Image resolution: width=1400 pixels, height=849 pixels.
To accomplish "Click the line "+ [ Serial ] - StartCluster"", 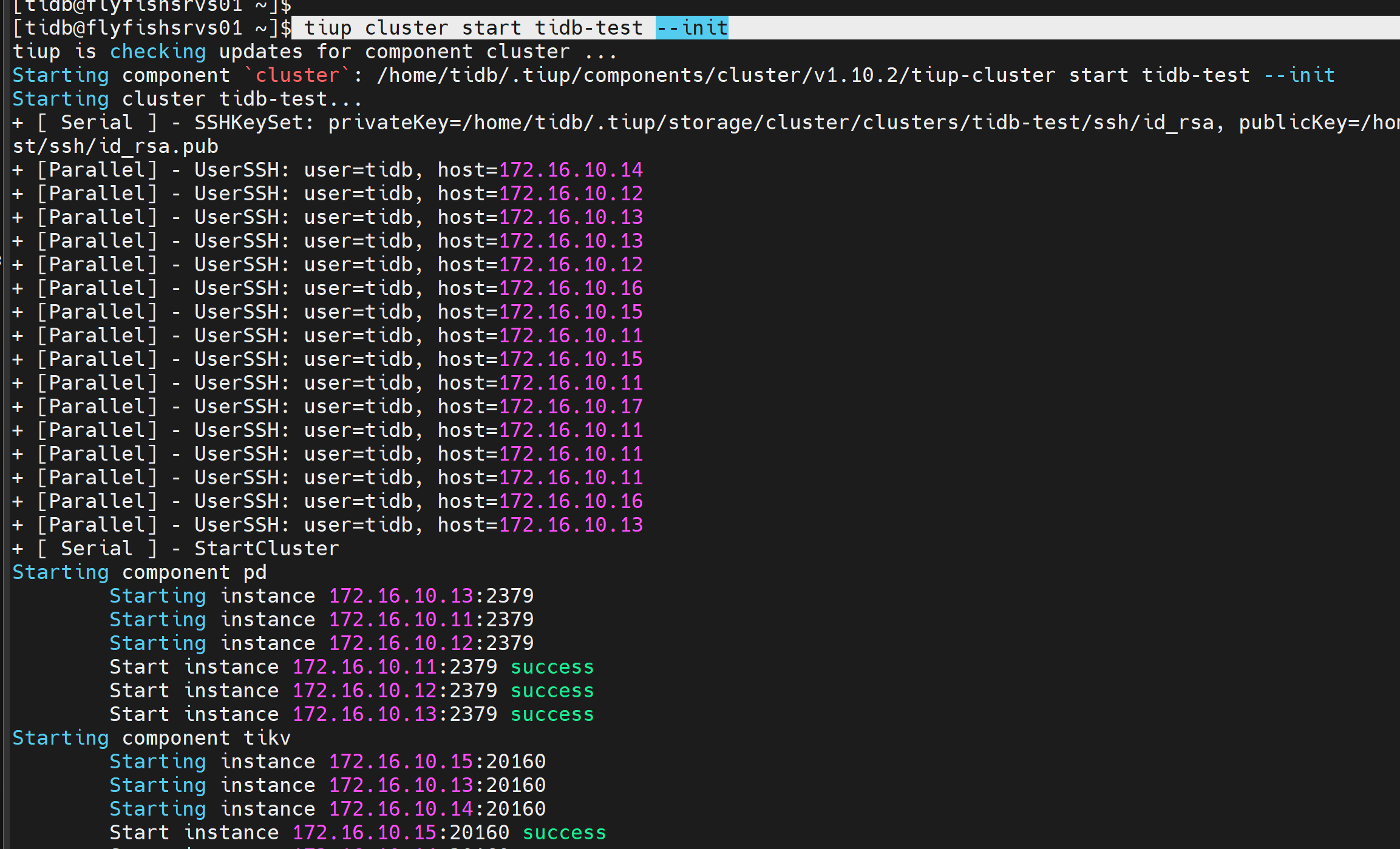I will pyautogui.click(x=175, y=549).
